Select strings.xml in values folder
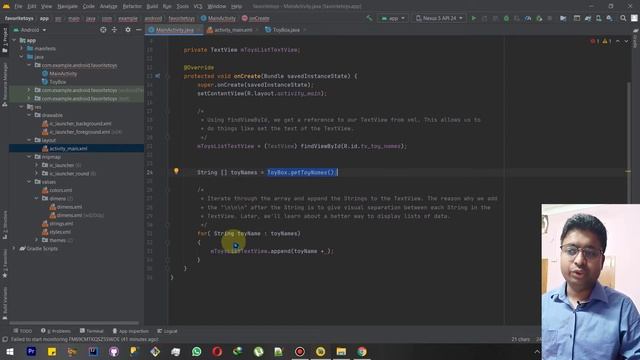The width and height of the screenshot is (640, 360). (x=58, y=224)
